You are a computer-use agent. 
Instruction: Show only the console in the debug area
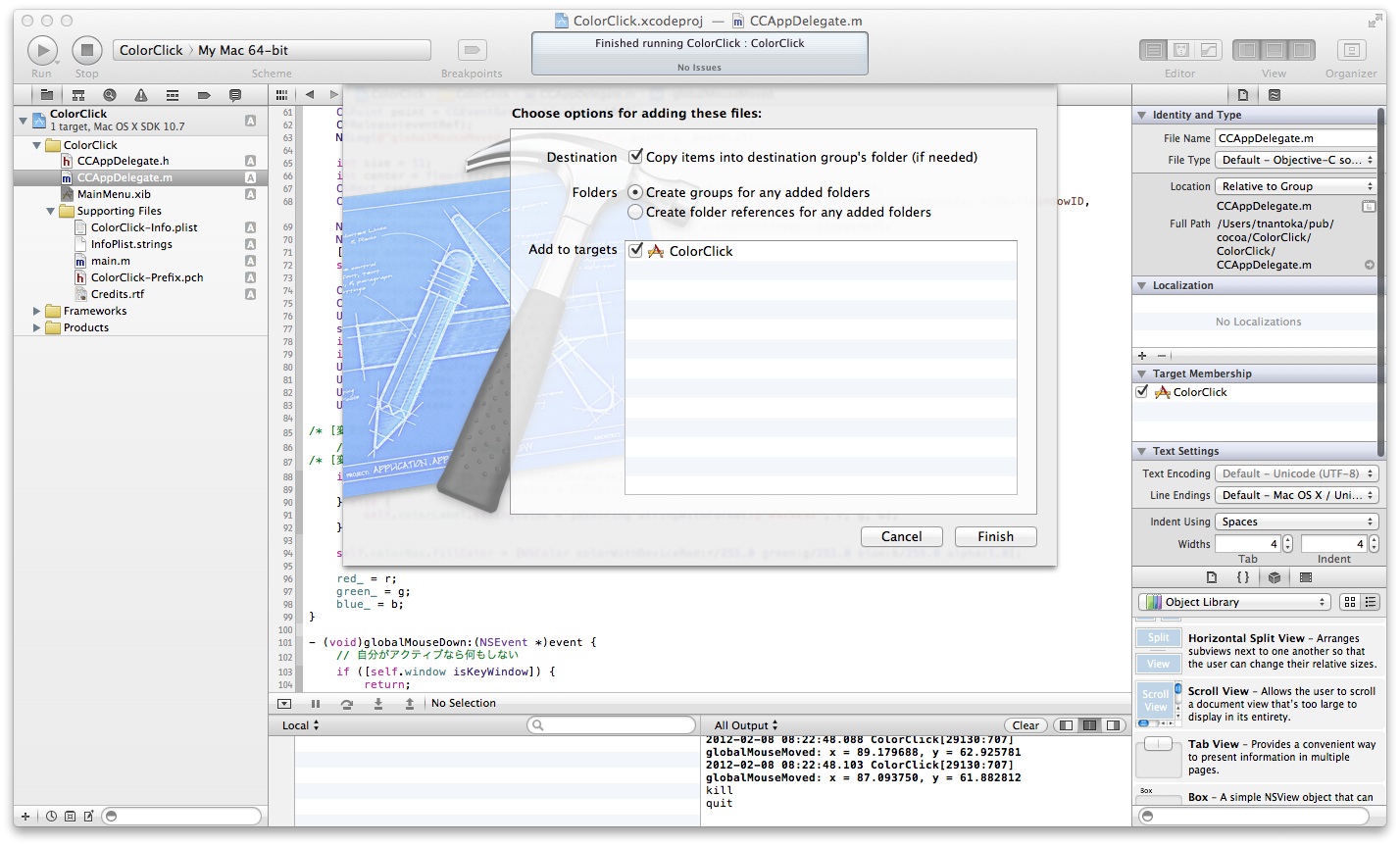[1113, 725]
